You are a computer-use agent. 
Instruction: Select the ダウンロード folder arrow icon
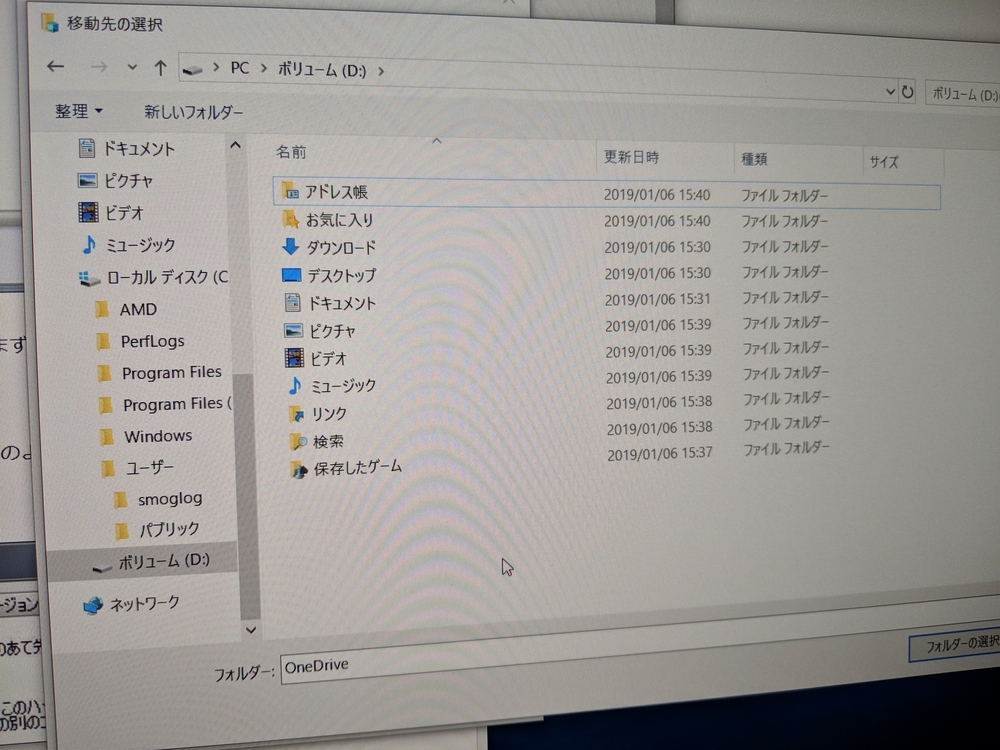click(291, 246)
